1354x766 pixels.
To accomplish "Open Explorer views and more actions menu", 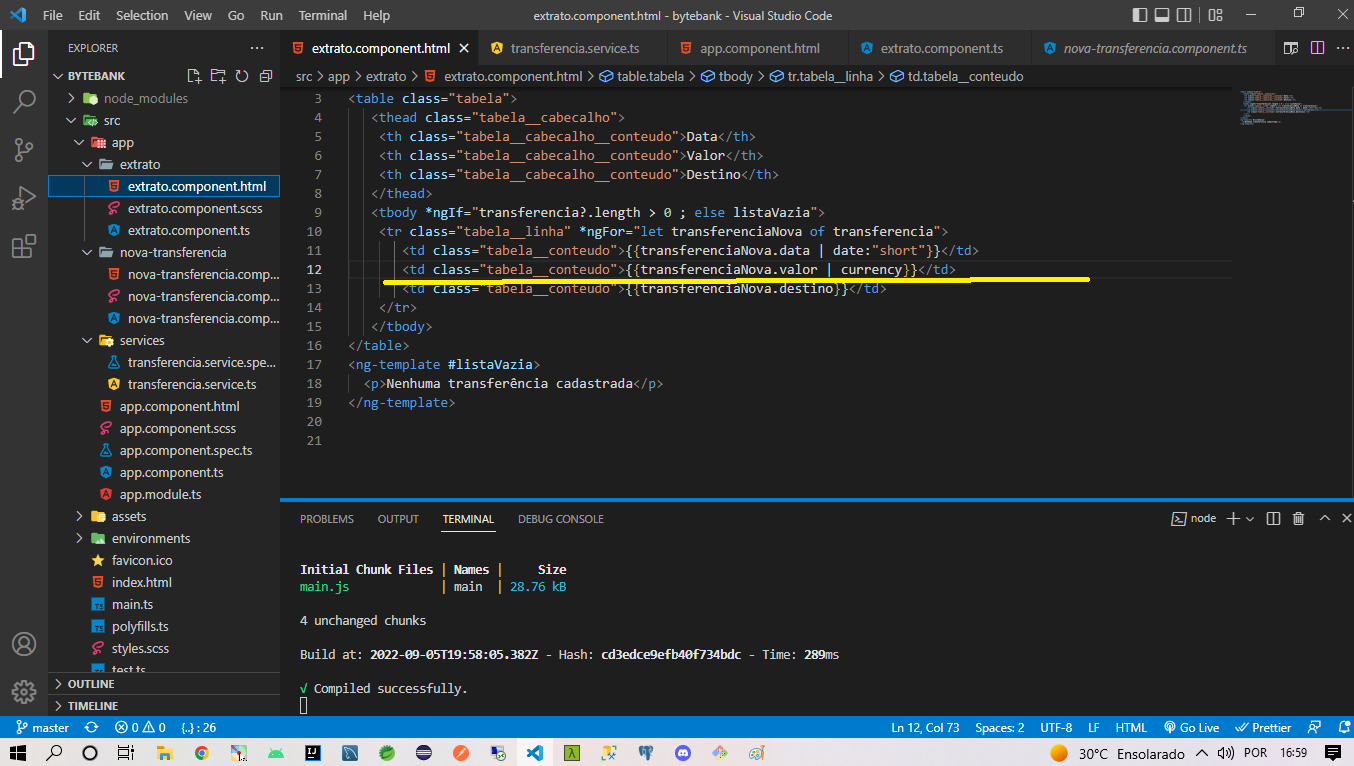I will (257, 48).
